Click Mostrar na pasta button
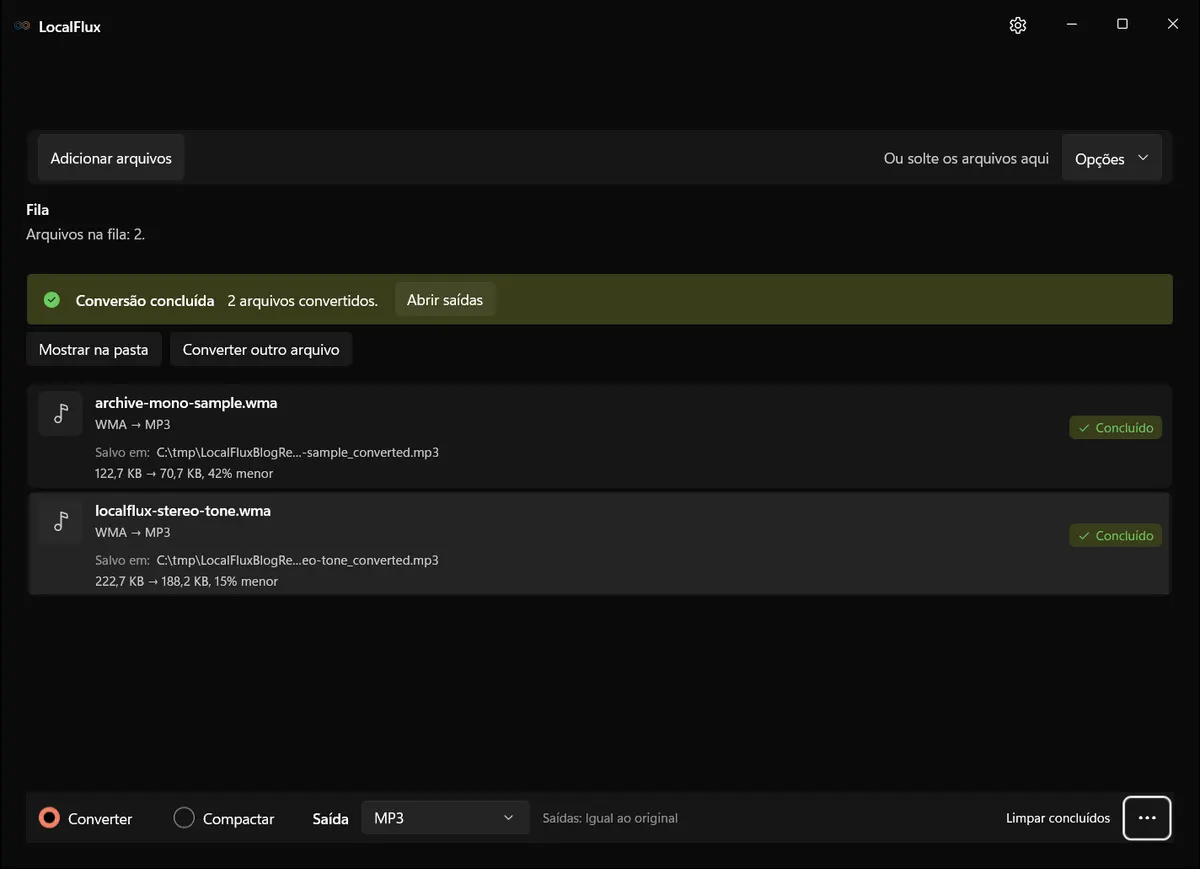The image size is (1200, 869). 94,349
